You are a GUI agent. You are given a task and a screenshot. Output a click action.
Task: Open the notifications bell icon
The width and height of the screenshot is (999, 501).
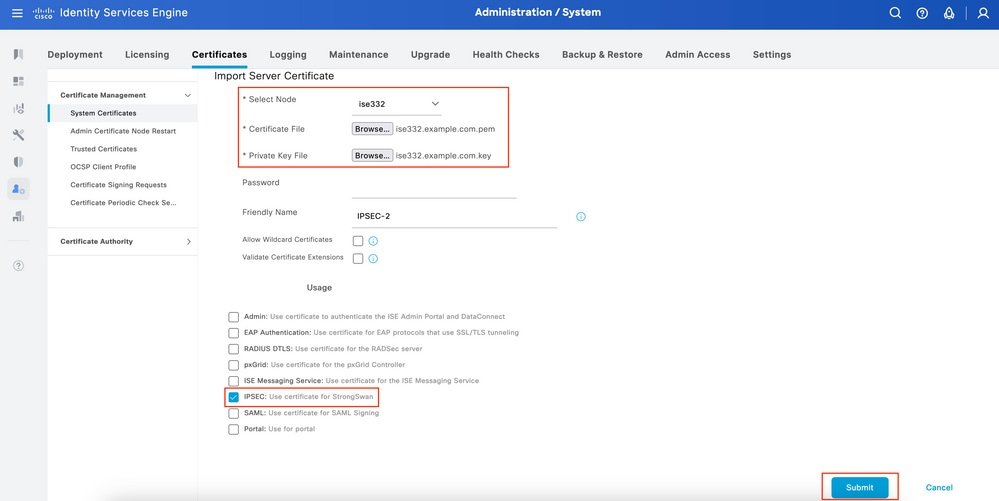(949, 13)
